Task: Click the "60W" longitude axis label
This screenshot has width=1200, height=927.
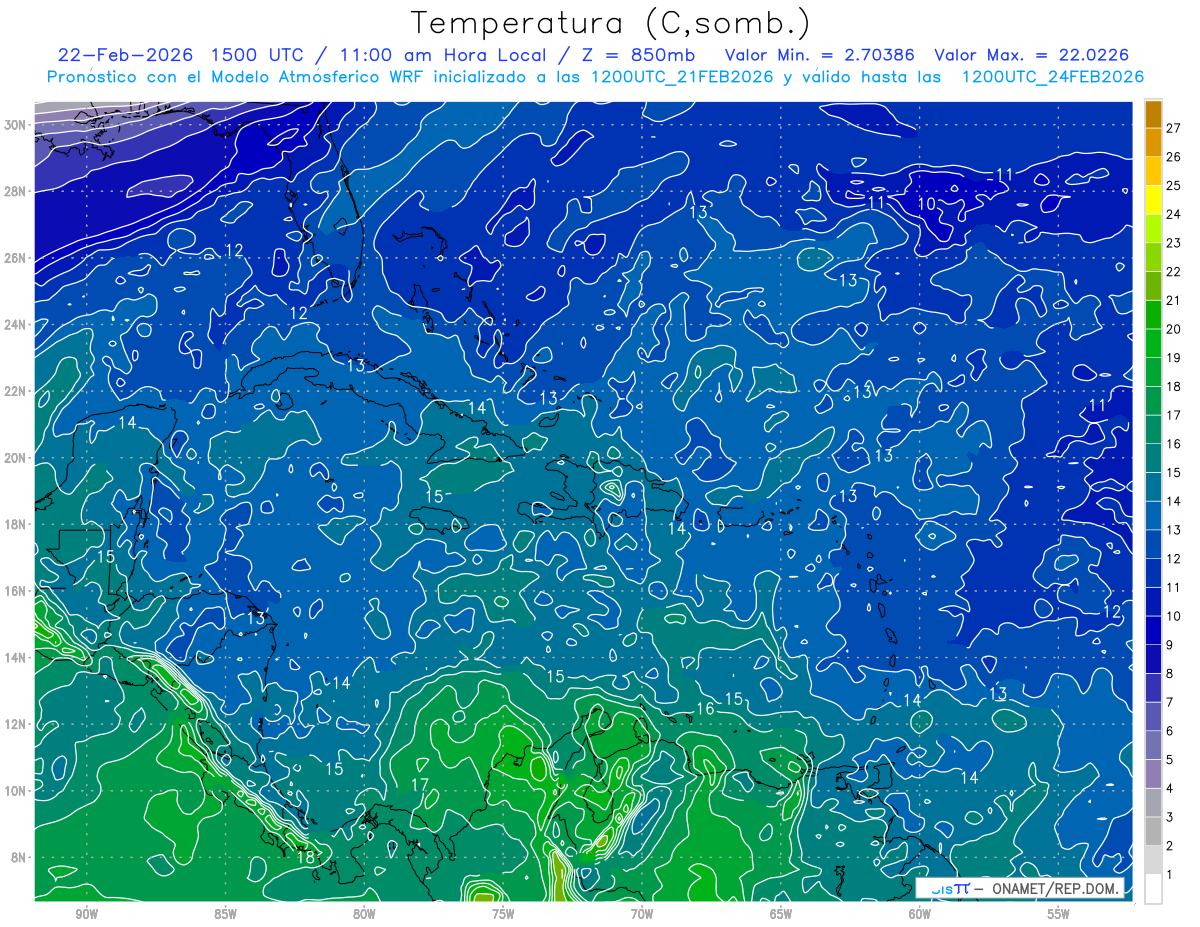Action: pyautogui.click(x=920, y=914)
